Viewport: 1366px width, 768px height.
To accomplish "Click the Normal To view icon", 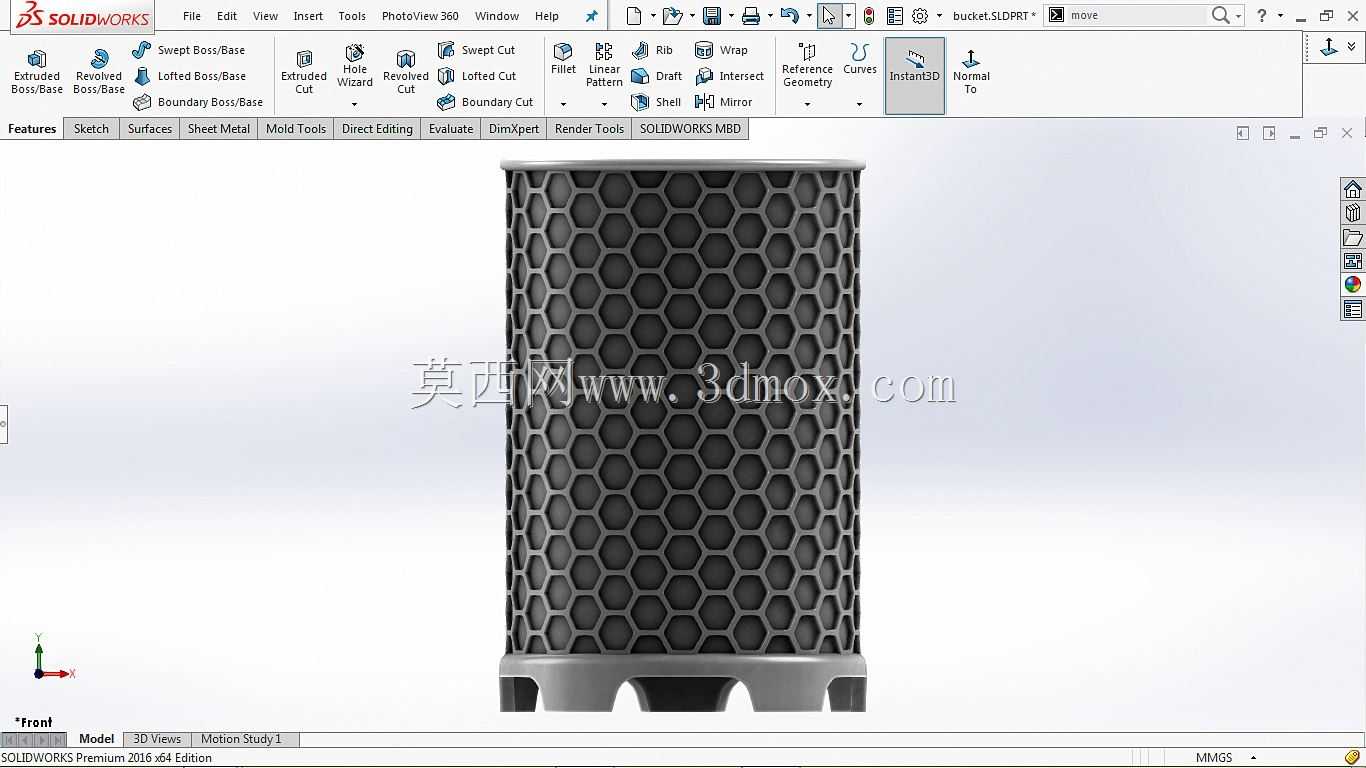I will tap(971, 71).
